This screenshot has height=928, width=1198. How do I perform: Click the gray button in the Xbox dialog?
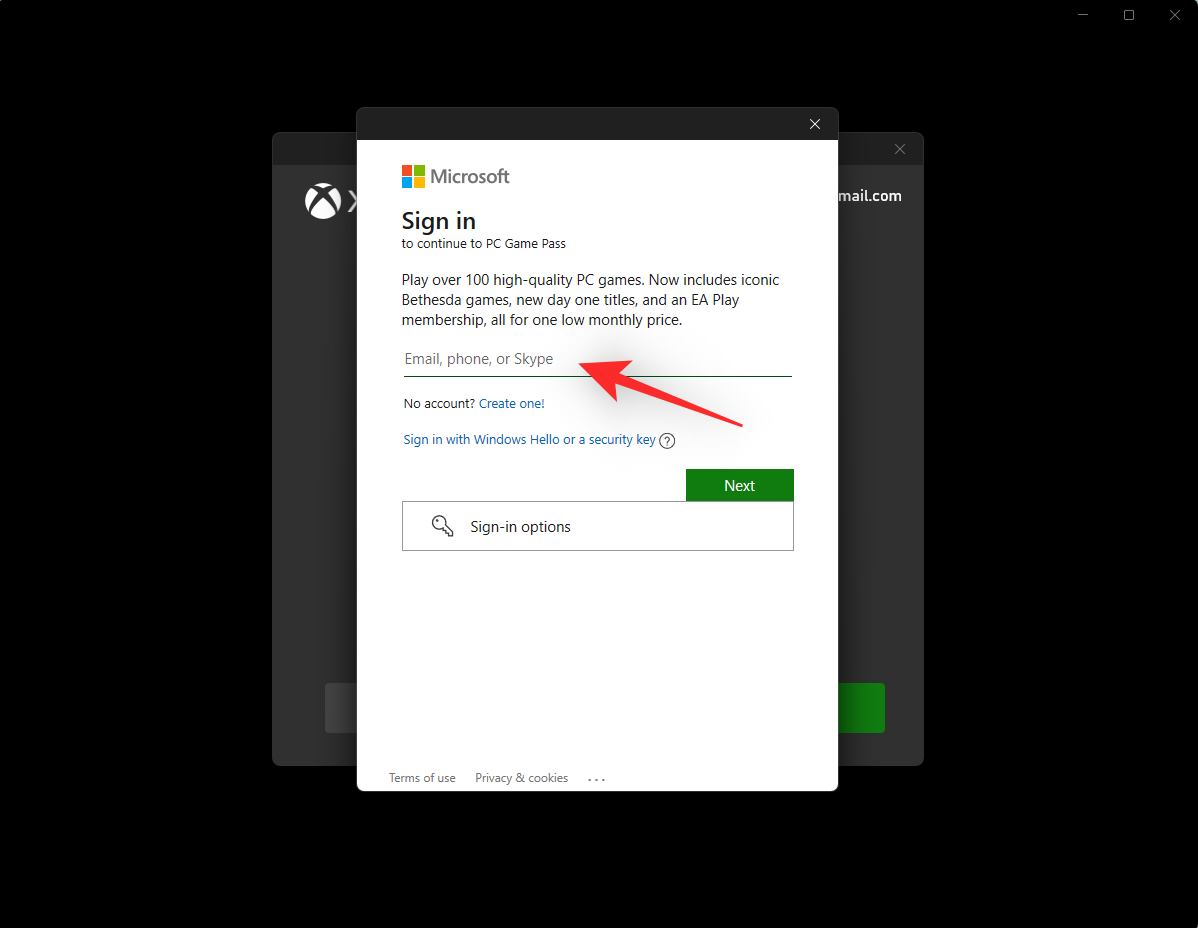point(341,708)
